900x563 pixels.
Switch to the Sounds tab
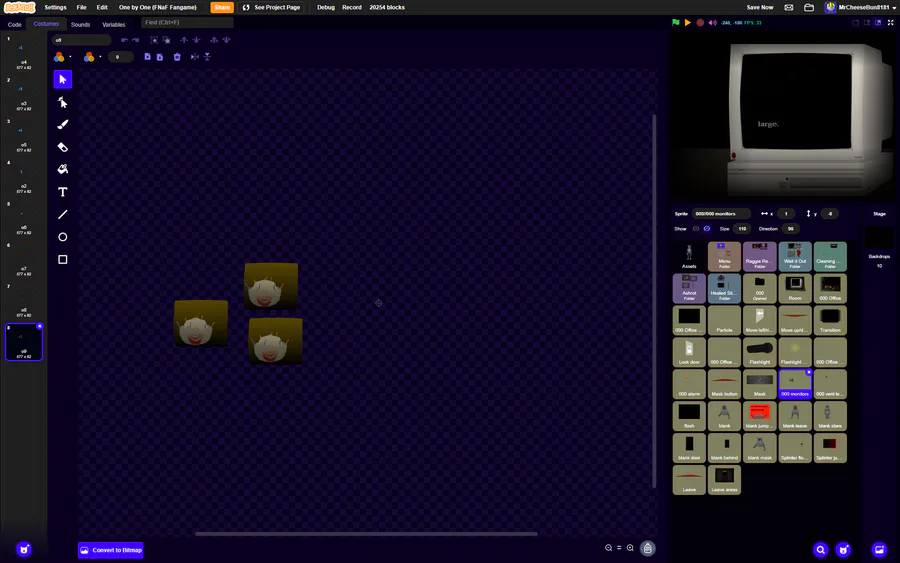tap(80, 25)
